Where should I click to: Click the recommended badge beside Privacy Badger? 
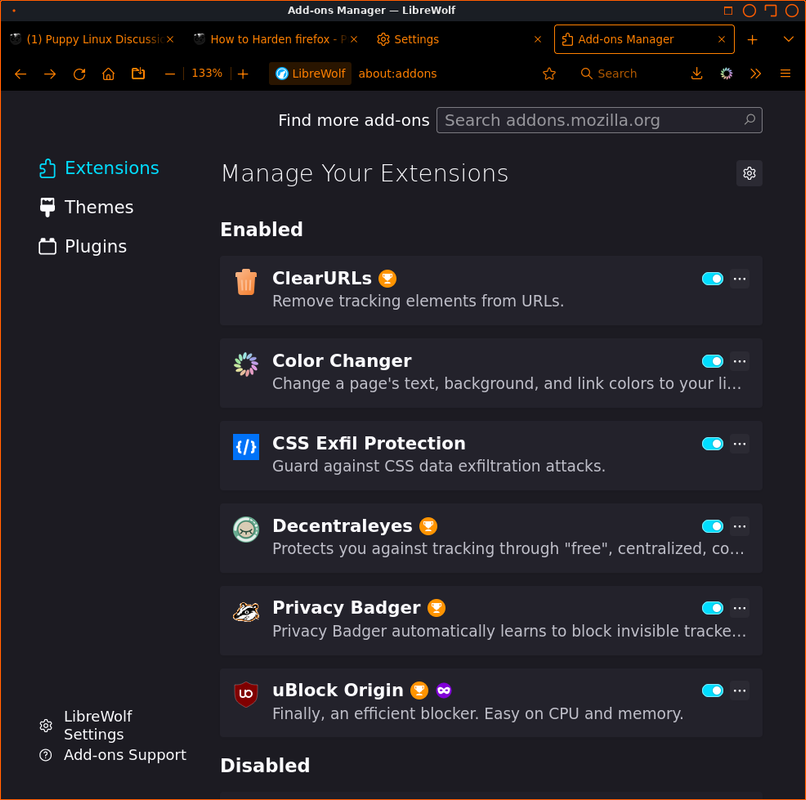tap(436, 608)
